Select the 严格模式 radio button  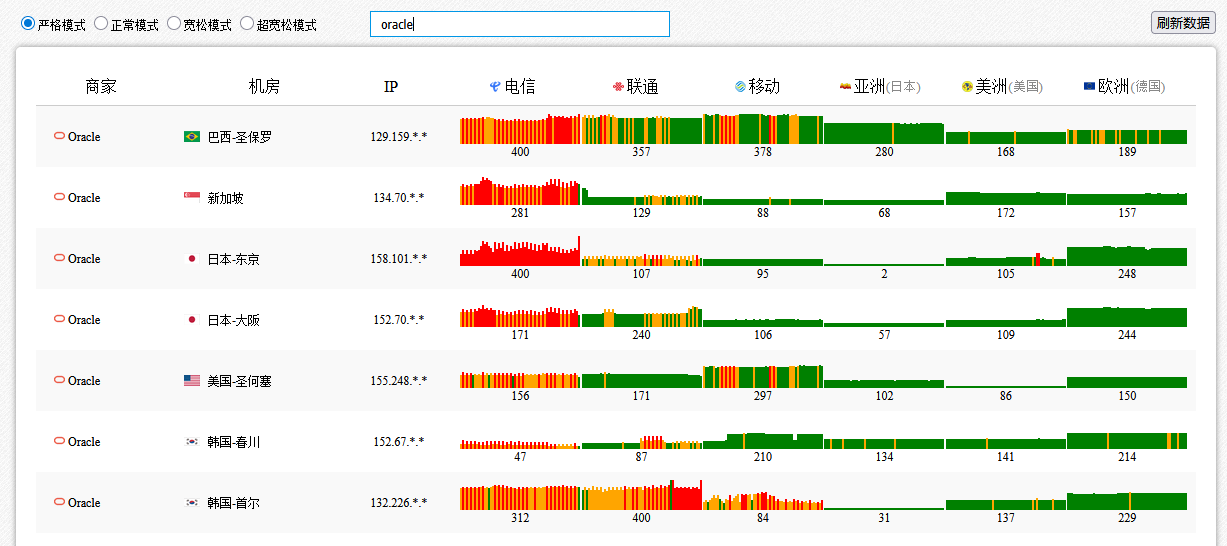tap(27, 23)
